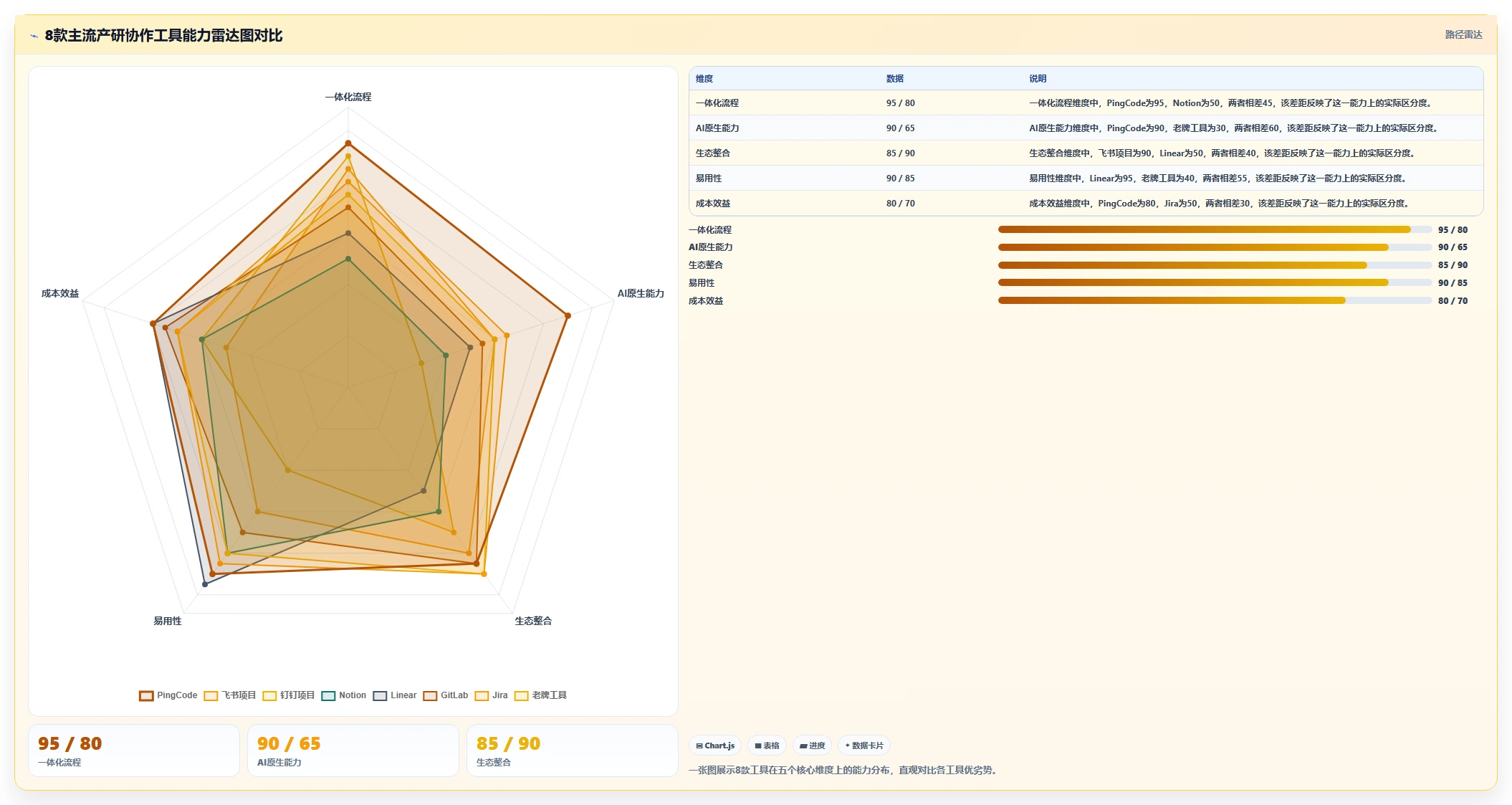The height and width of the screenshot is (805, 1512).
Task: Click the 表格 tag chip
Action: click(767, 746)
